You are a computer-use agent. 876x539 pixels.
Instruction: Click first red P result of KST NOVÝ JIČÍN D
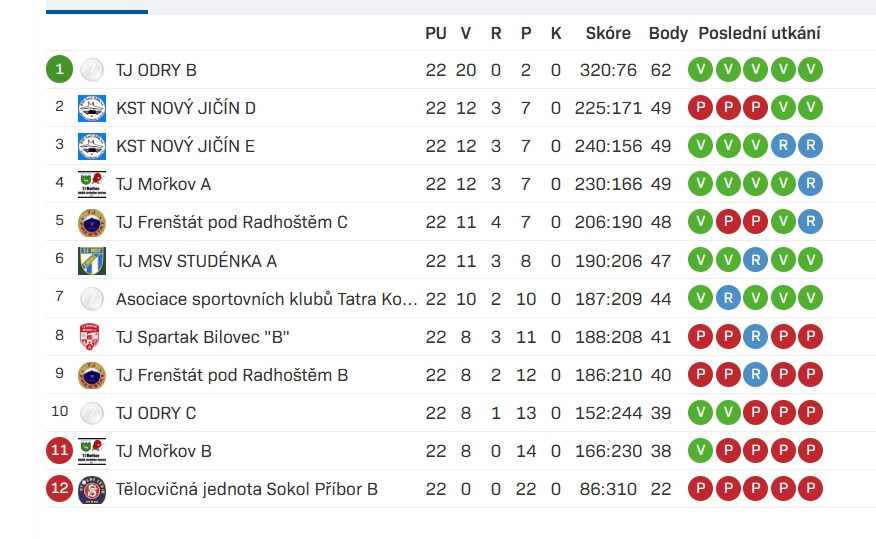[700, 108]
